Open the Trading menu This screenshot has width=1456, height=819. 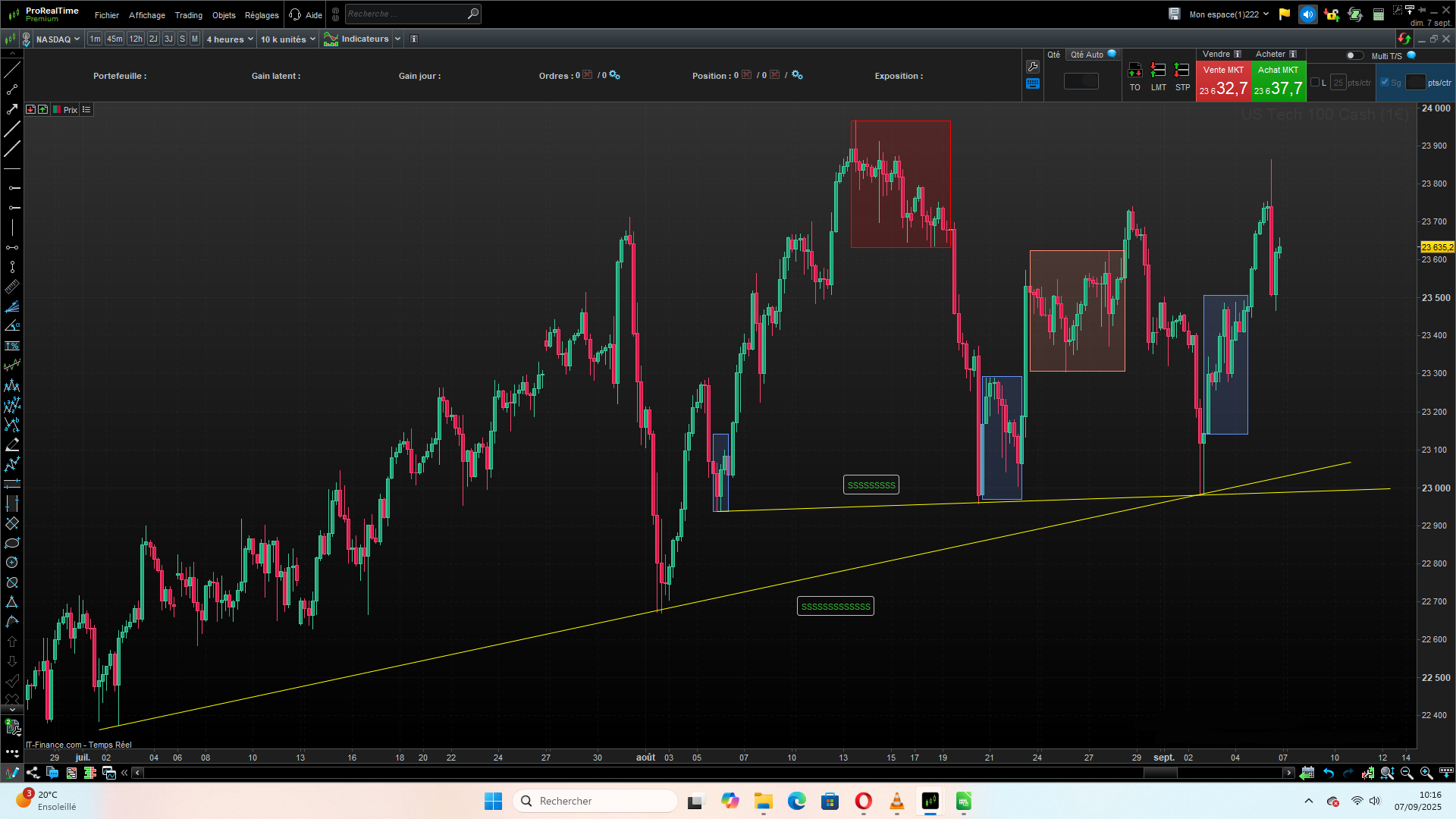click(188, 15)
